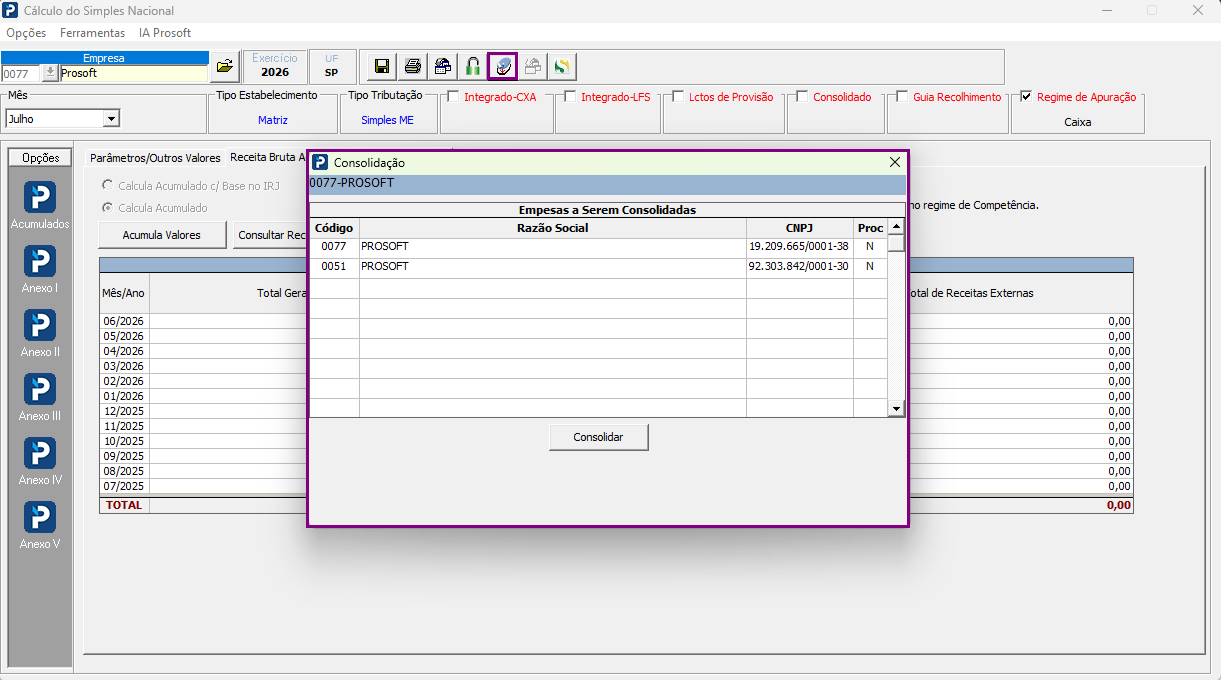
Task: Toggle the Regime de Apuração checkbox
Action: 1026,97
